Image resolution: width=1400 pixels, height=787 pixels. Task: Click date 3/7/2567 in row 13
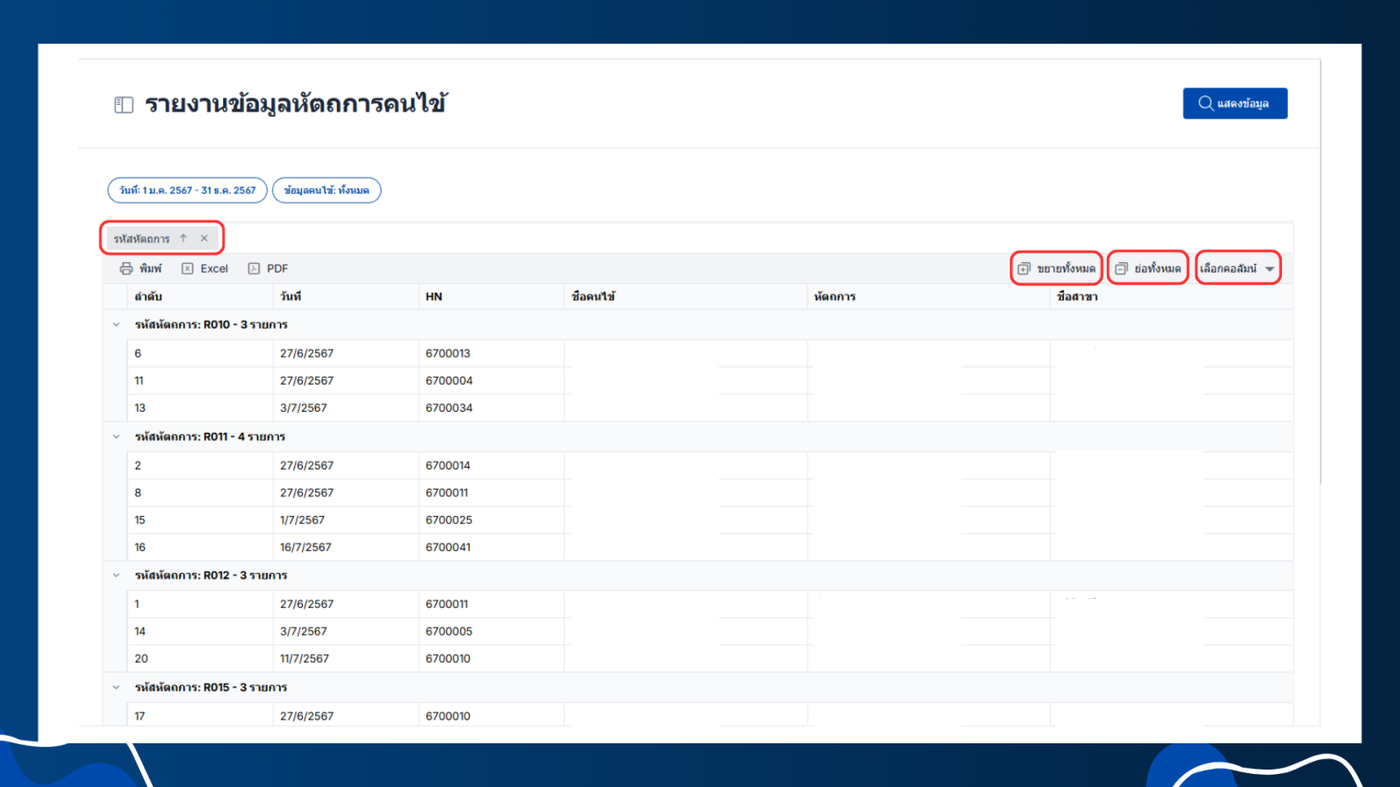click(x=346, y=408)
